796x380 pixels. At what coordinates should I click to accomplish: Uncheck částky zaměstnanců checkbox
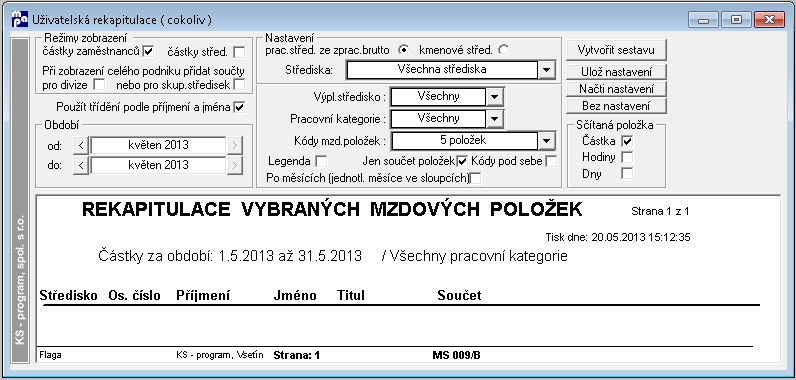(x=148, y=51)
